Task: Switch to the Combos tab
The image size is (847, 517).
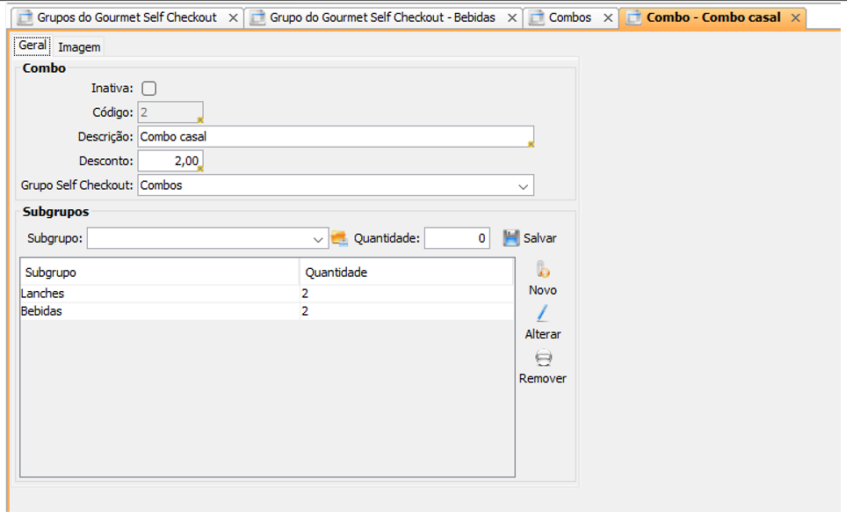Action: 570,18
